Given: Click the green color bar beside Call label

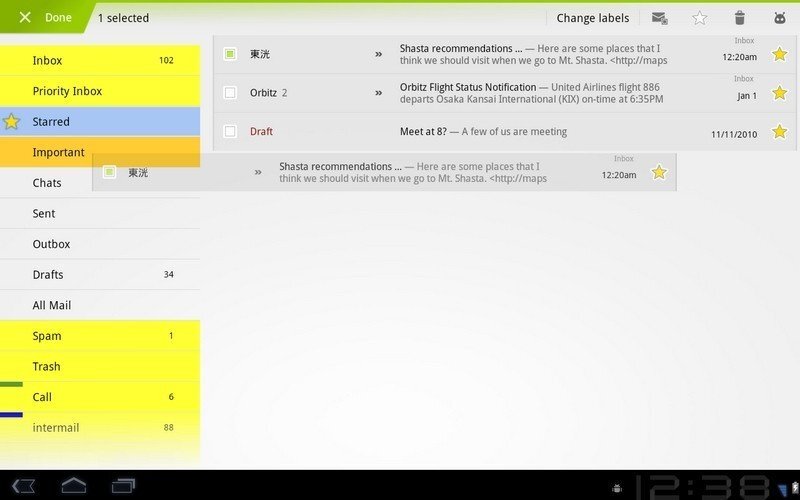Looking at the screenshot, I should pyautogui.click(x=11, y=384).
